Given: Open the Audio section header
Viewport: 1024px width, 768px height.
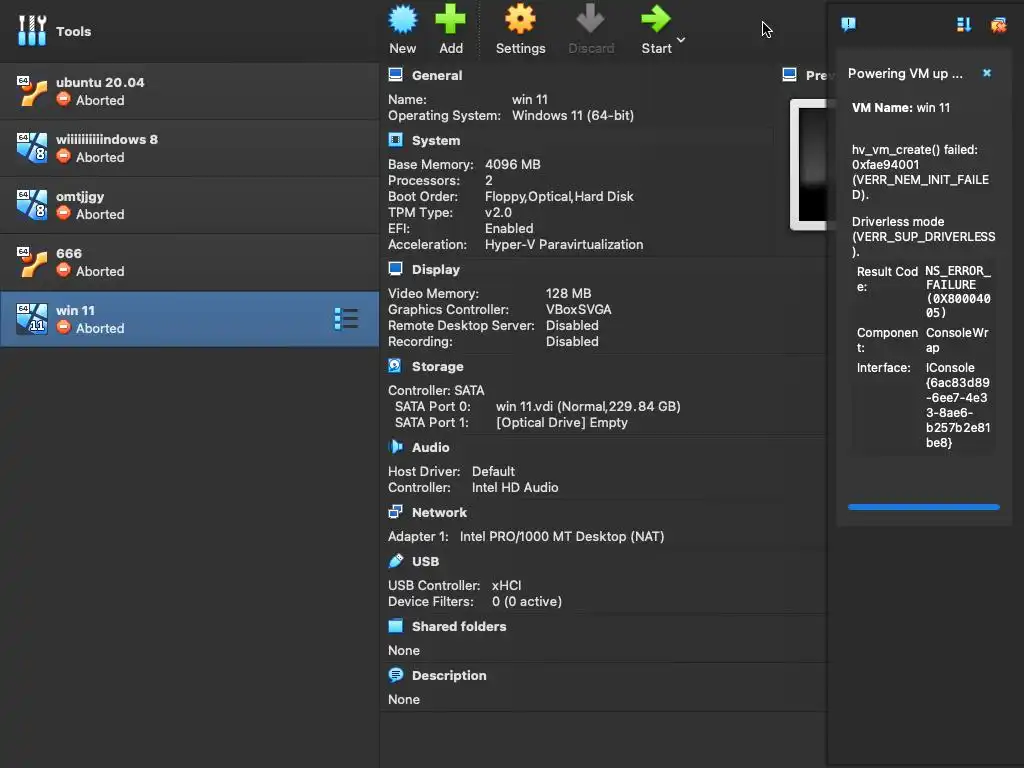Looking at the screenshot, I should click(430, 447).
